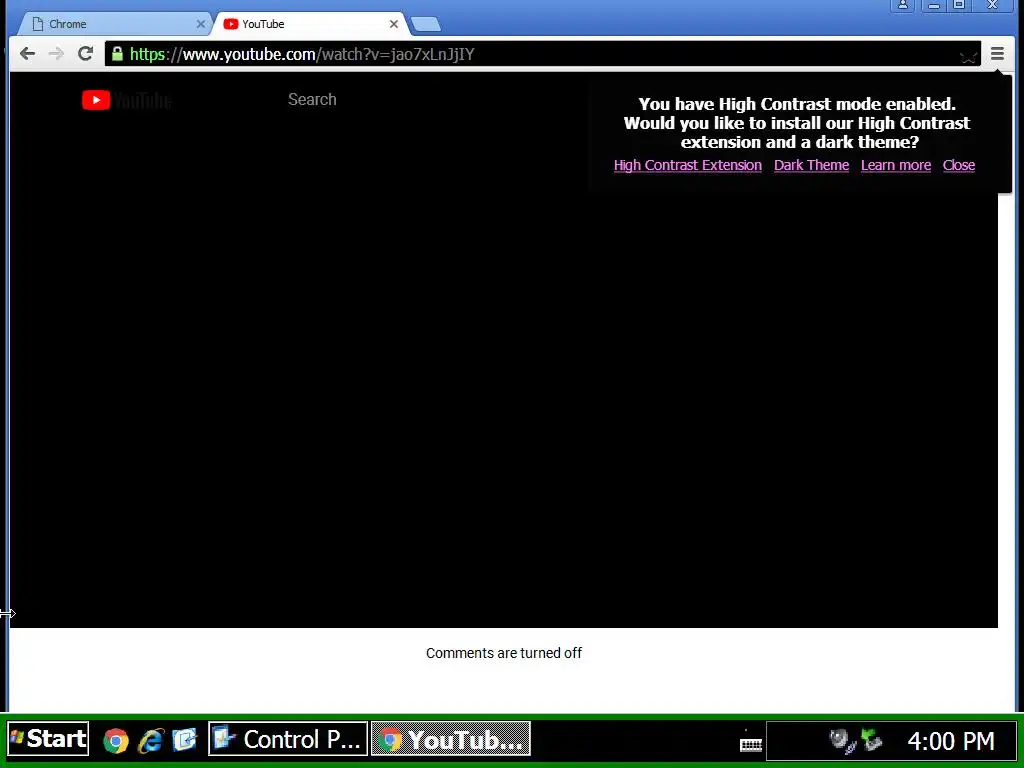Click the YouTube logo on the page
Screen dimensions: 1024x768
[127, 100]
